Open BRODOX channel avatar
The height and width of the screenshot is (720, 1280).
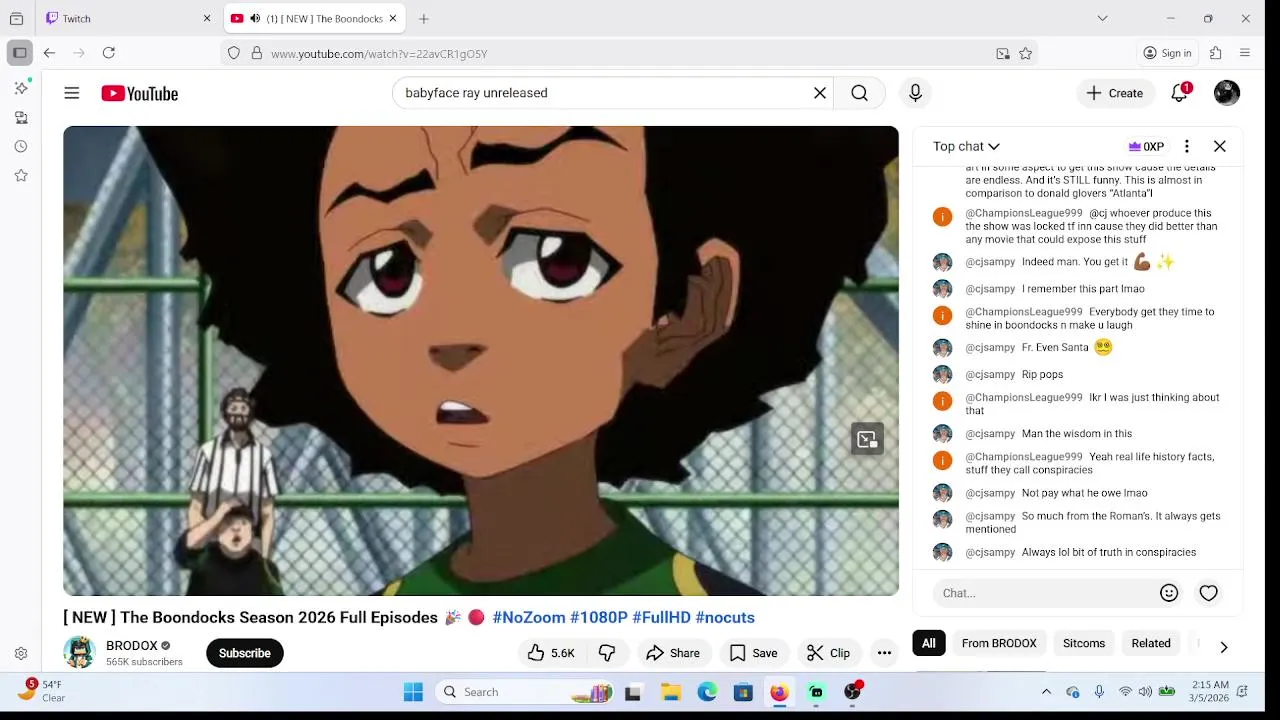point(79,653)
